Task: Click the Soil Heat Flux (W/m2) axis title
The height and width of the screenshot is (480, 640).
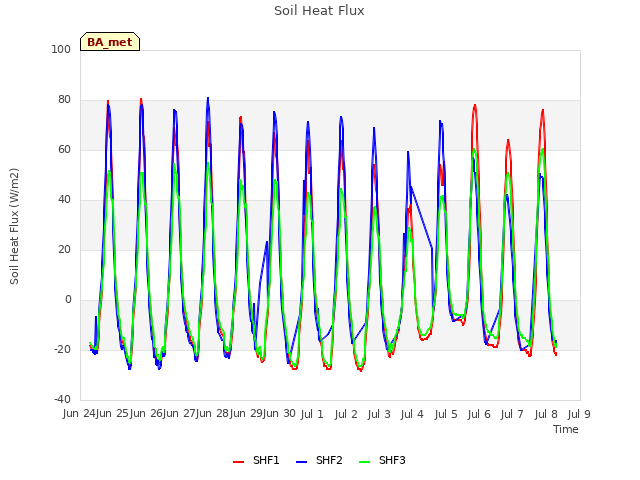Action: tap(14, 226)
